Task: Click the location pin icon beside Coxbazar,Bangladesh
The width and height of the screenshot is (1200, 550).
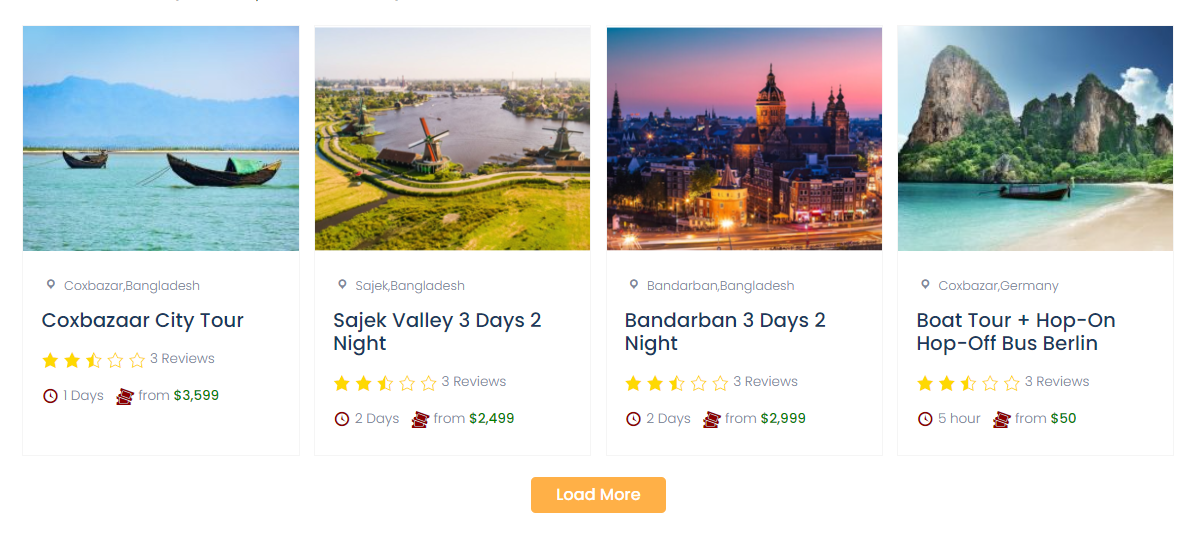Action: (51, 285)
